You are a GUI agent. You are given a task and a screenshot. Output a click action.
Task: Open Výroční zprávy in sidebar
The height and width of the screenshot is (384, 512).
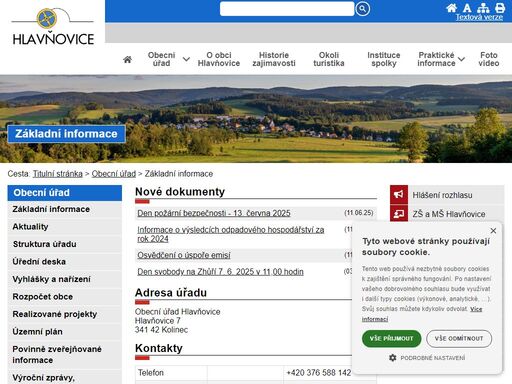point(65,377)
